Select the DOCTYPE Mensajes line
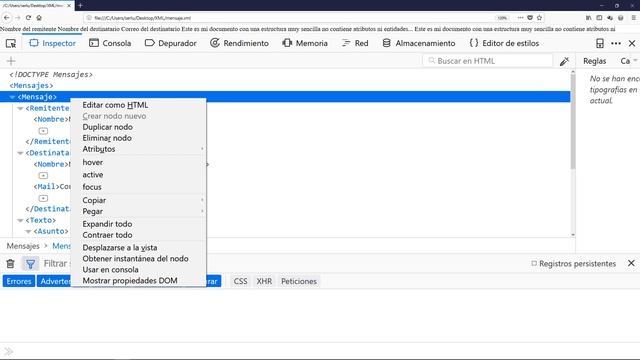Image resolution: width=640 pixels, height=360 pixels. [x=51, y=75]
